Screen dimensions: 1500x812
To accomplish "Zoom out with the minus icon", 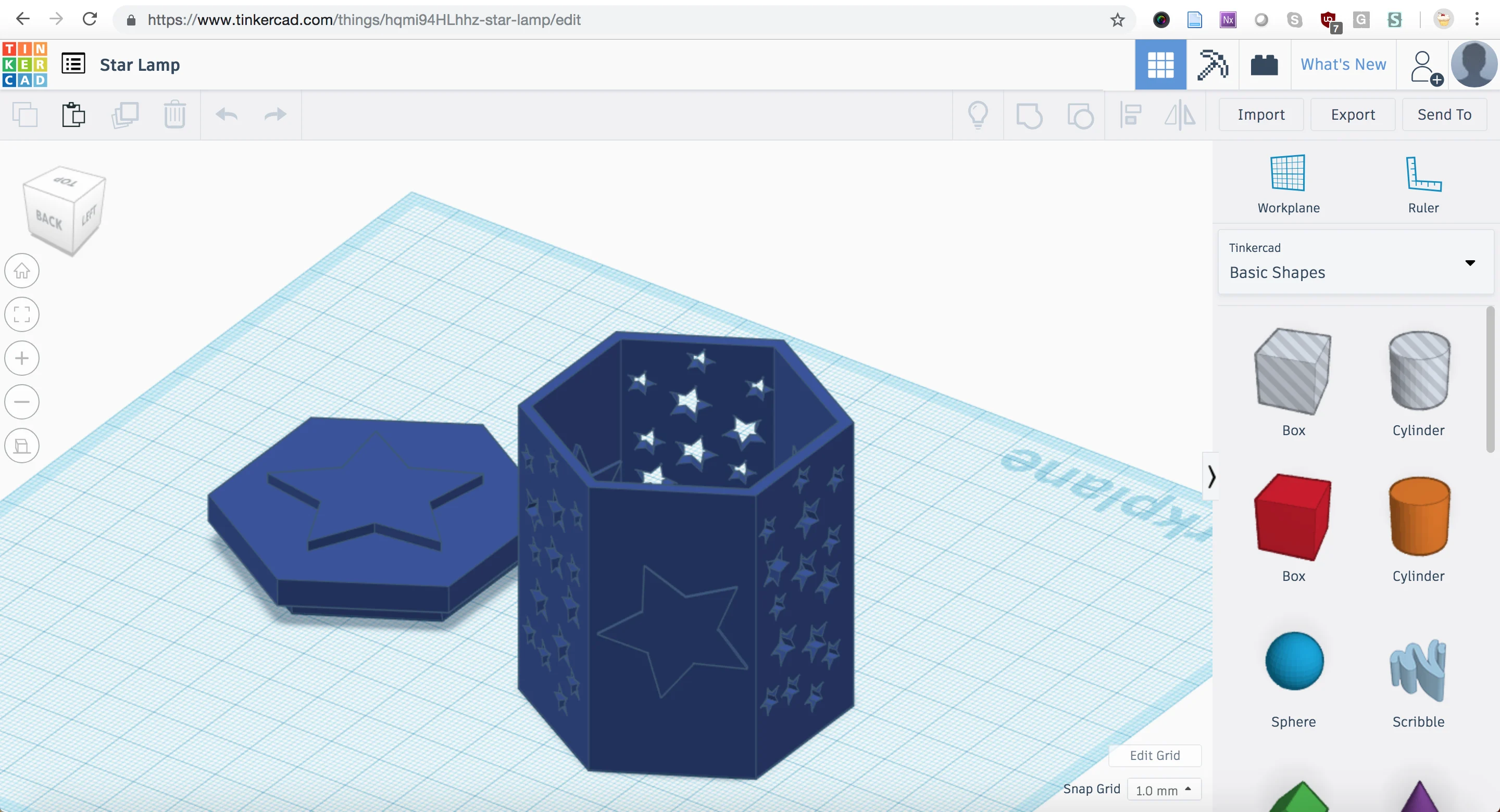I will tap(22, 402).
